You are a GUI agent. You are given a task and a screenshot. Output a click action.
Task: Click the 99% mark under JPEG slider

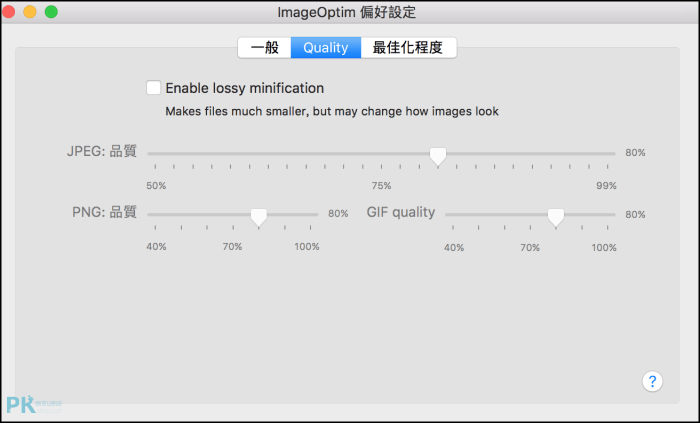click(606, 186)
